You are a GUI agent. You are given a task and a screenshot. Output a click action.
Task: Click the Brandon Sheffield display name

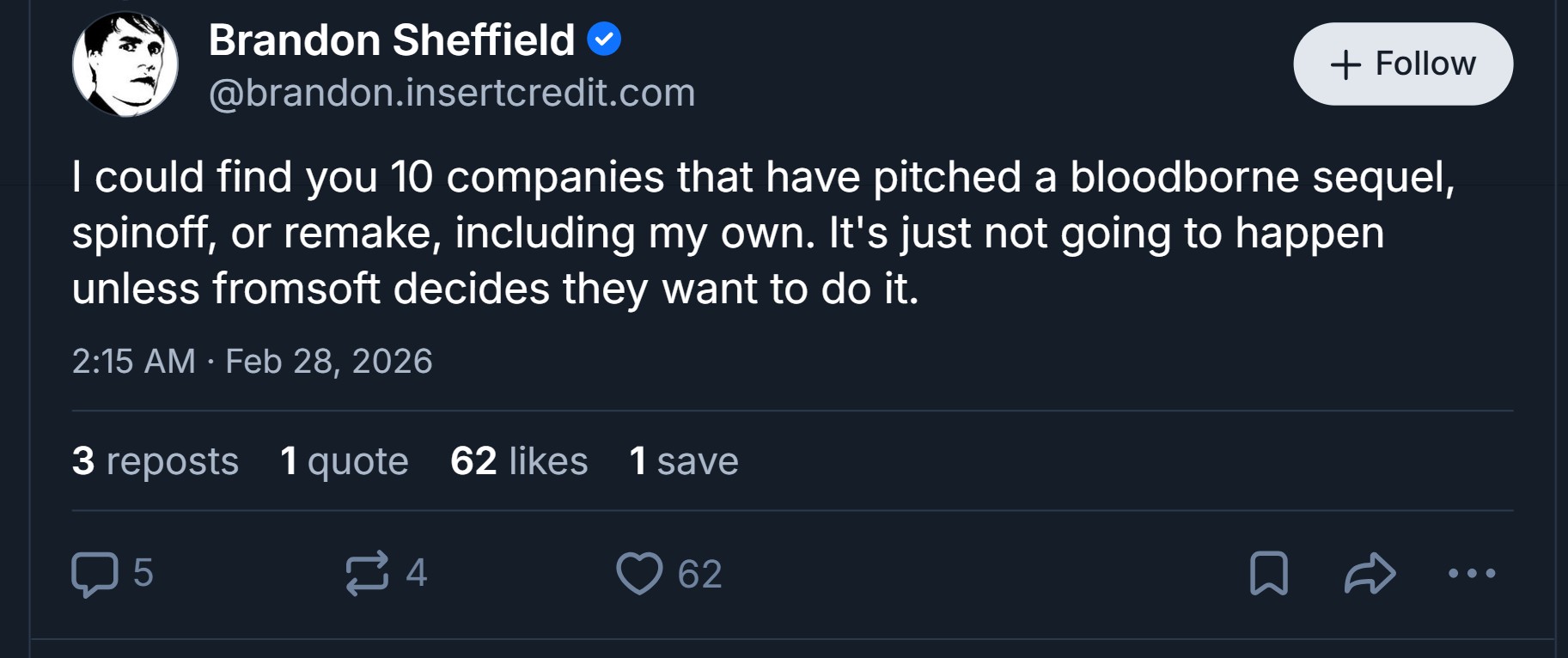392,40
